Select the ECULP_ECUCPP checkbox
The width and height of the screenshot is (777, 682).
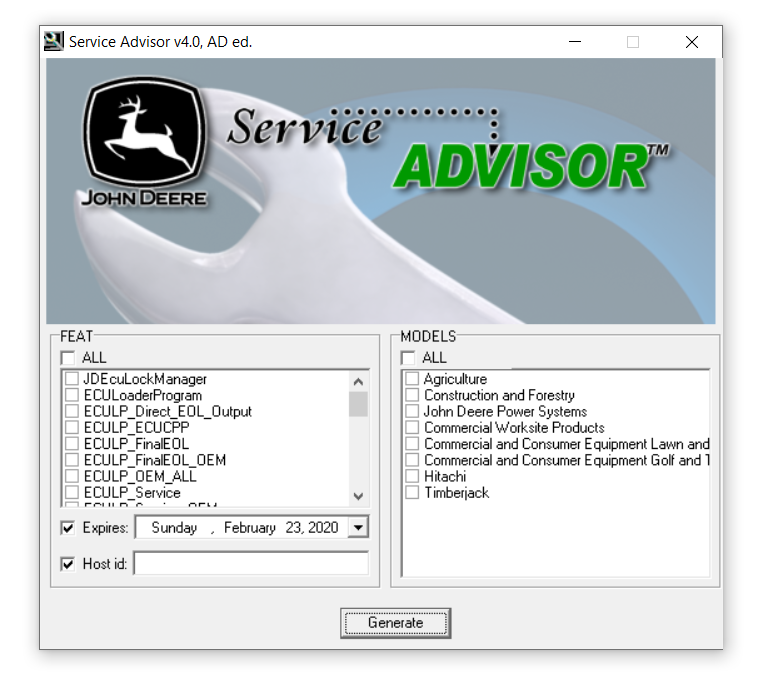(72, 427)
